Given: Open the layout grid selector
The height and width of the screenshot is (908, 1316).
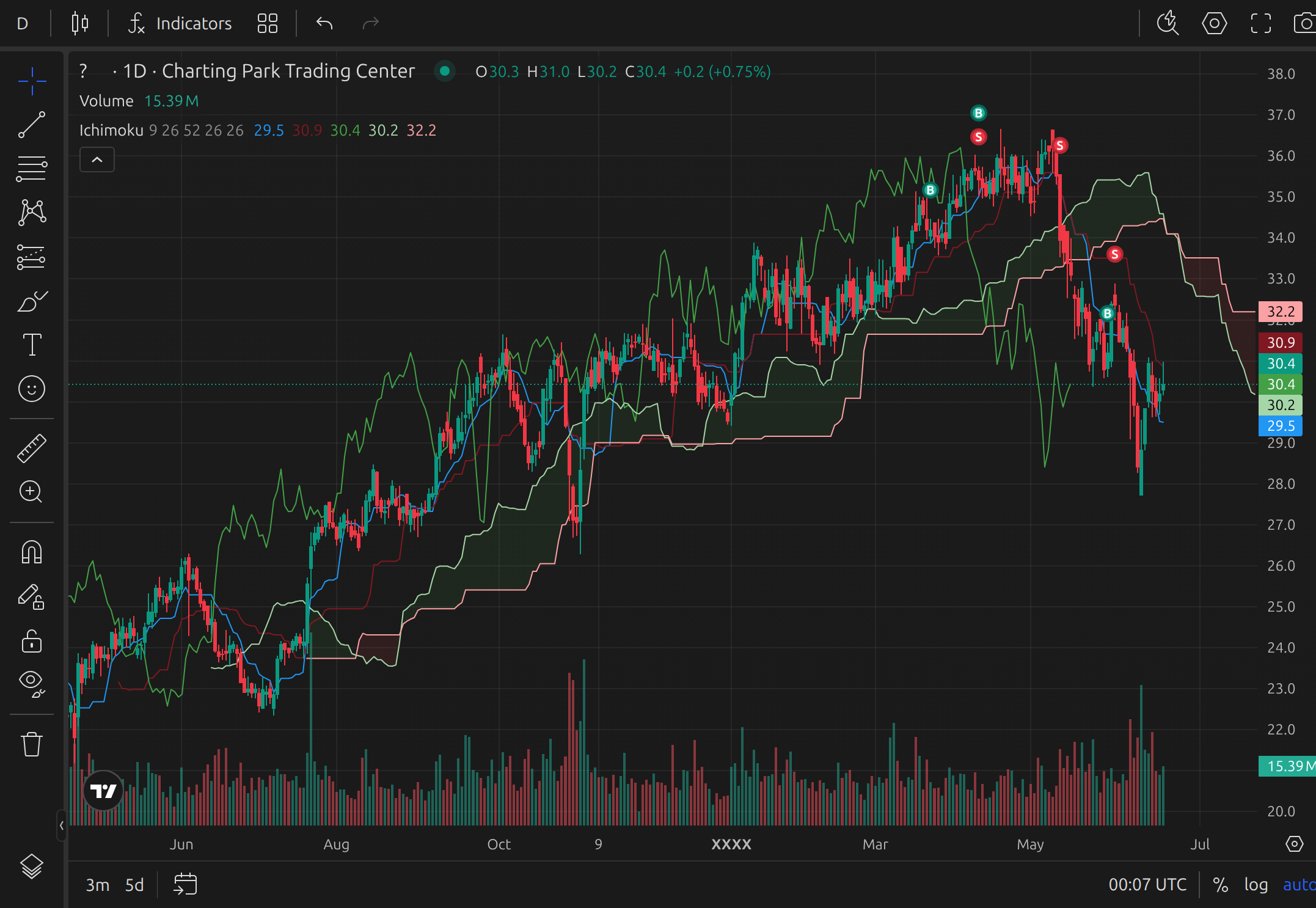Looking at the screenshot, I should 267,24.
